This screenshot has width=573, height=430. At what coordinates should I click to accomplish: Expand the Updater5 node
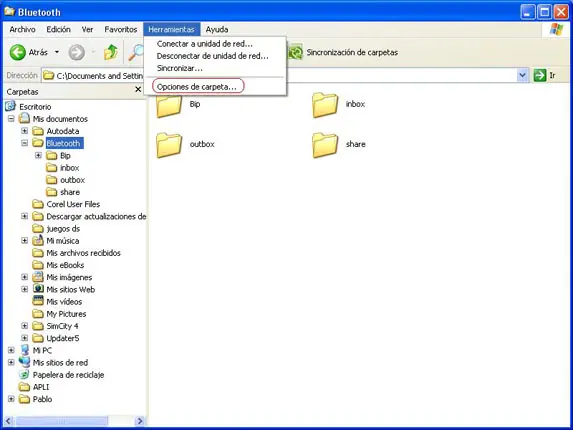coord(24,338)
